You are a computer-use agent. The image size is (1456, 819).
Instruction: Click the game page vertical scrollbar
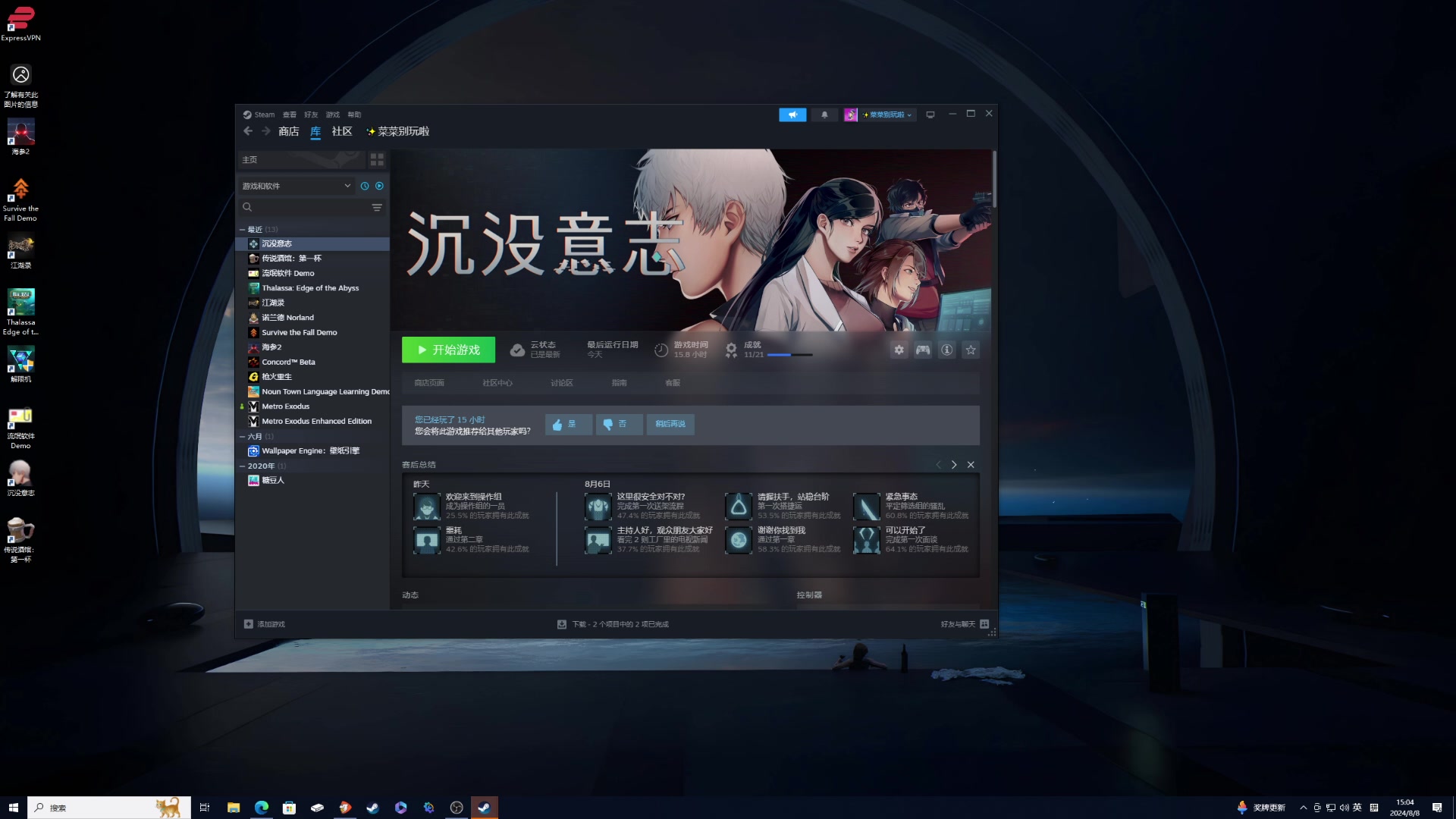click(x=993, y=180)
